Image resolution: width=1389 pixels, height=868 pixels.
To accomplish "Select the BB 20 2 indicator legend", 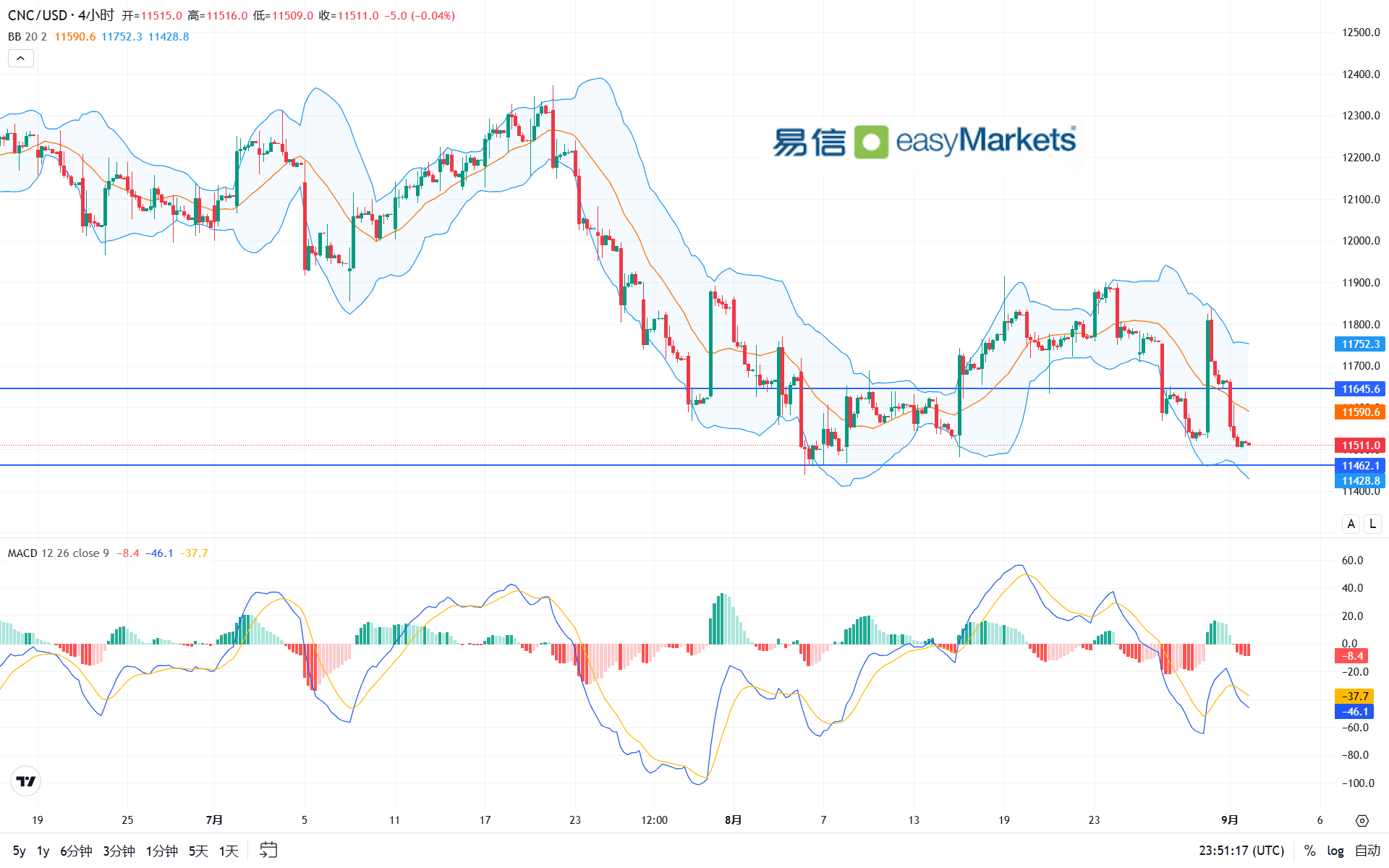I will [27, 37].
